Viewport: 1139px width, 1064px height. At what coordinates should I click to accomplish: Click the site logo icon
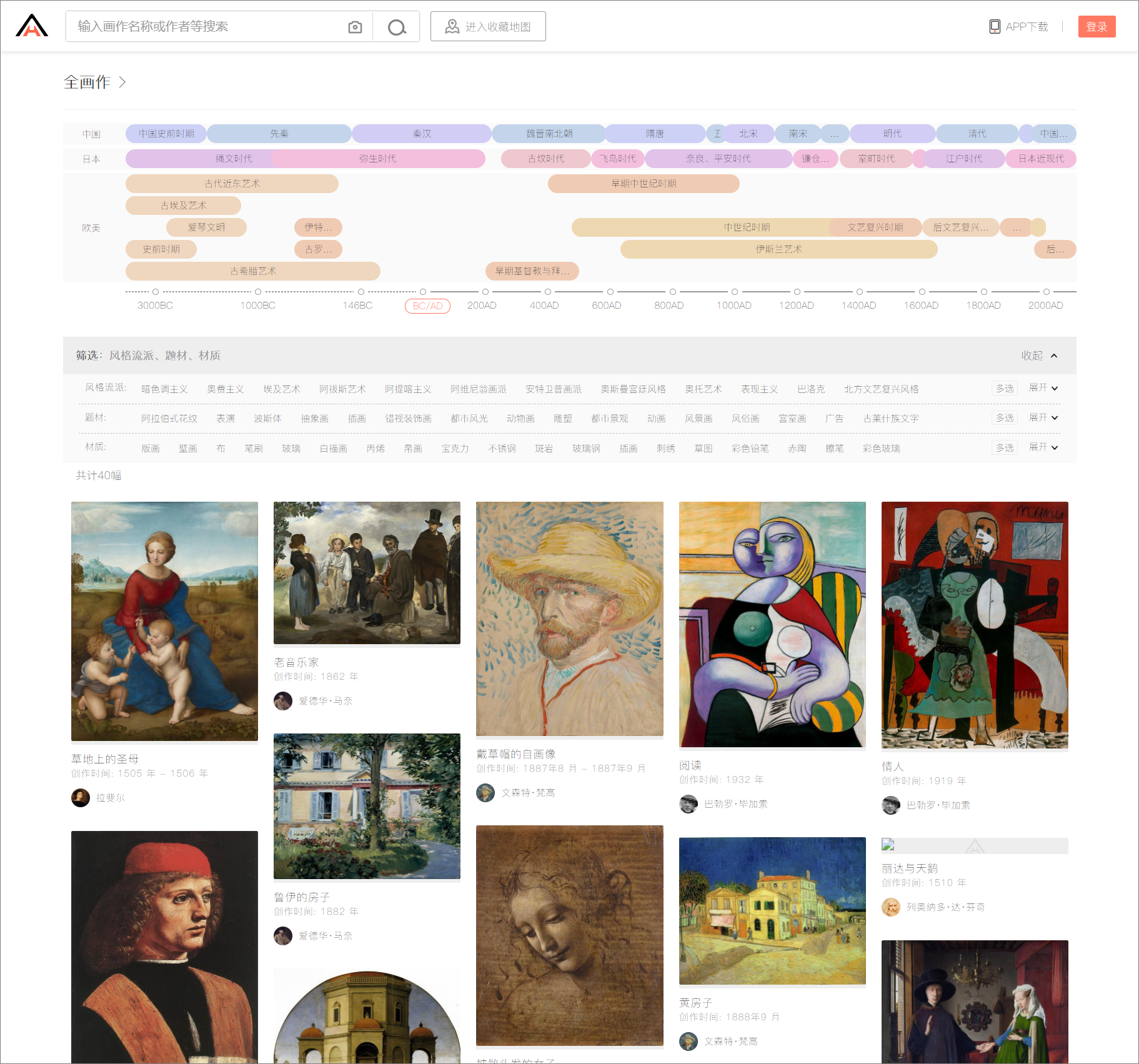click(32, 26)
